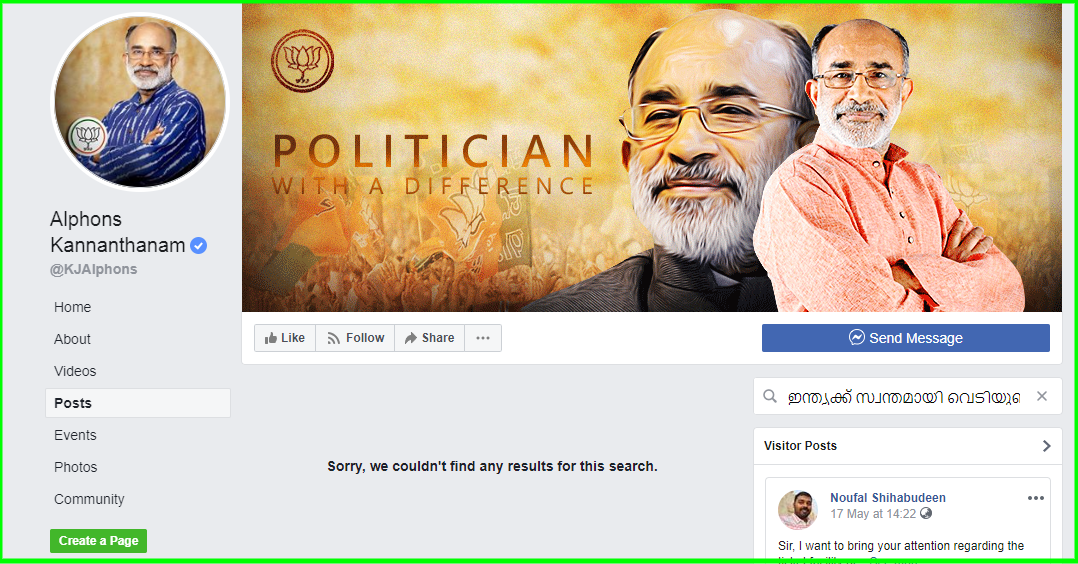The height and width of the screenshot is (564, 1078).
Task: Open Noufal Shihabudeen's profile name link
Action: (888, 497)
